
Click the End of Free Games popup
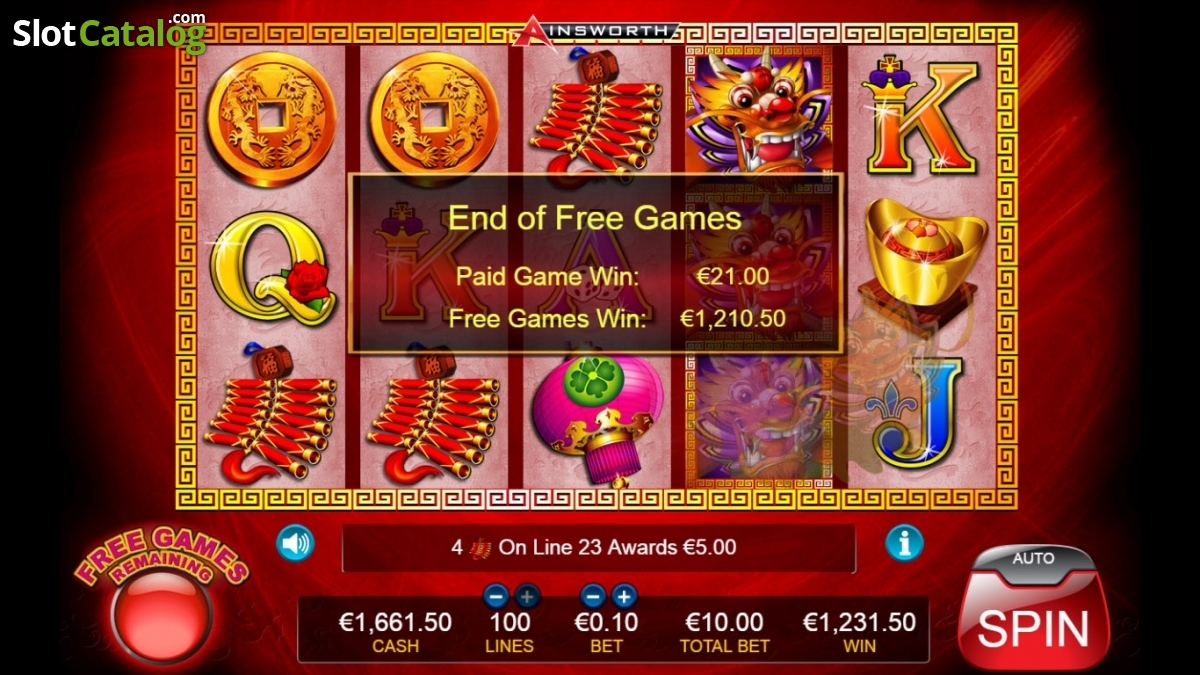click(595, 263)
